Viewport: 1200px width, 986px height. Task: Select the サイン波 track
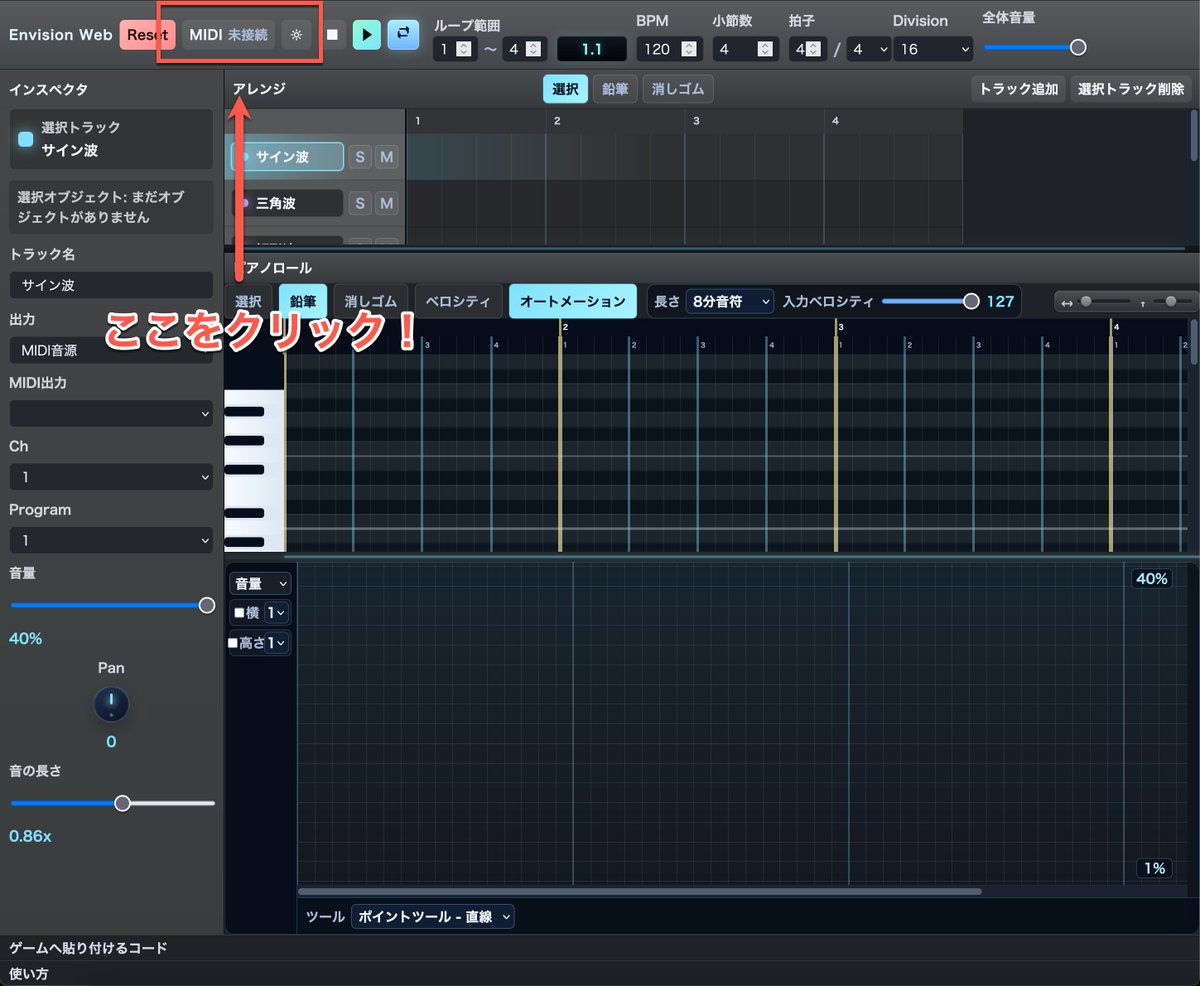click(287, 157)
